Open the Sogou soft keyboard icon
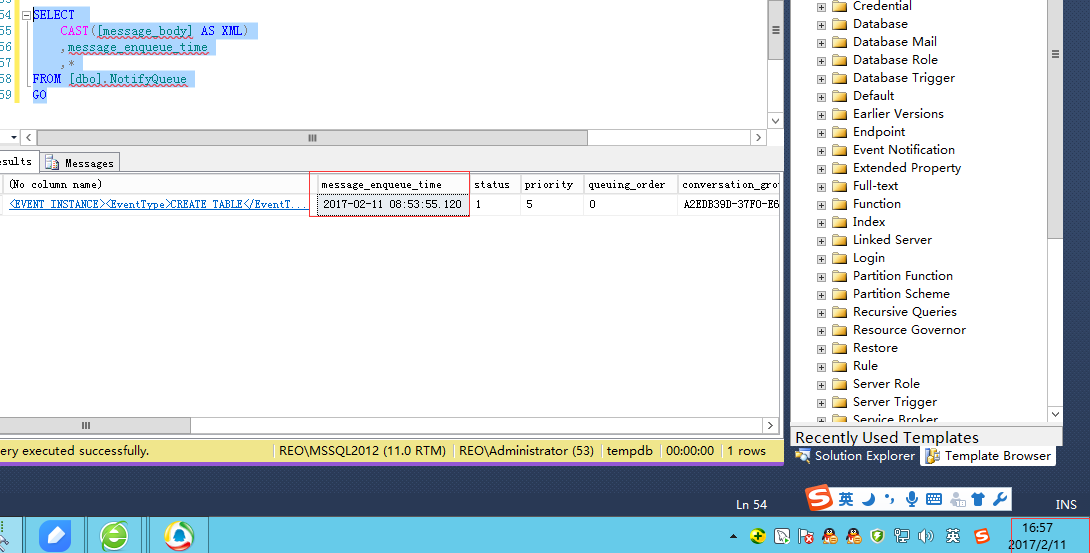1090x553 pixels. tap(934, 499)
